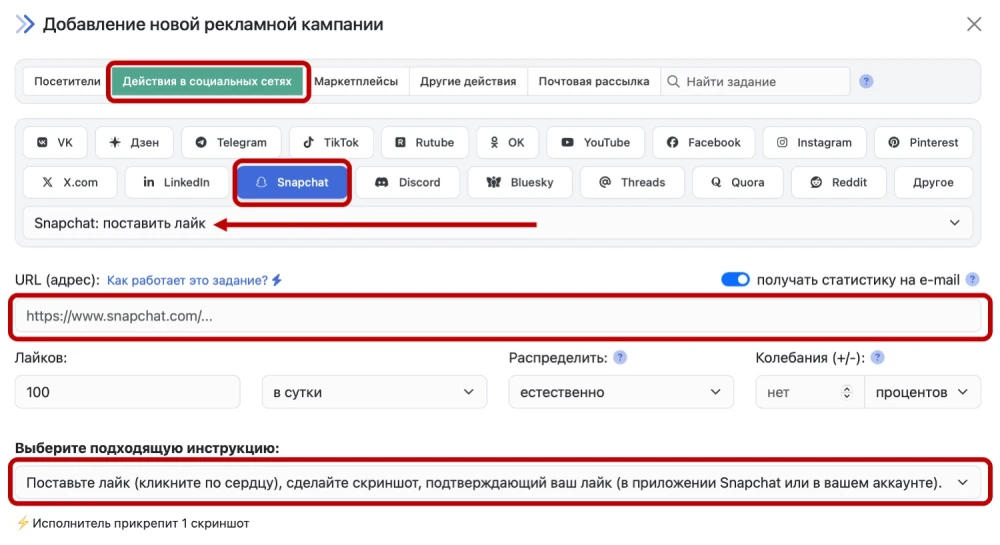Screen dimensions: 1000x545
Task: Click the help icon beside e-mail statistics
Action: tap(972, 280)
